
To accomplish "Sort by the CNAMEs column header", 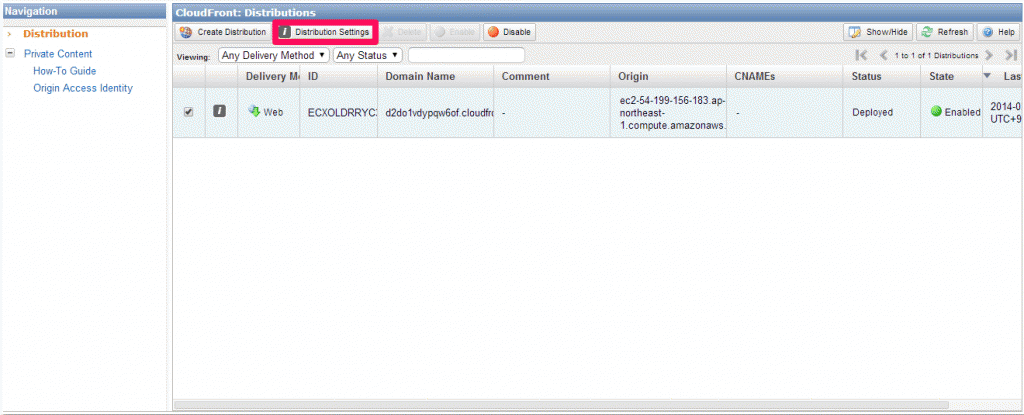I will coord(785,76).
